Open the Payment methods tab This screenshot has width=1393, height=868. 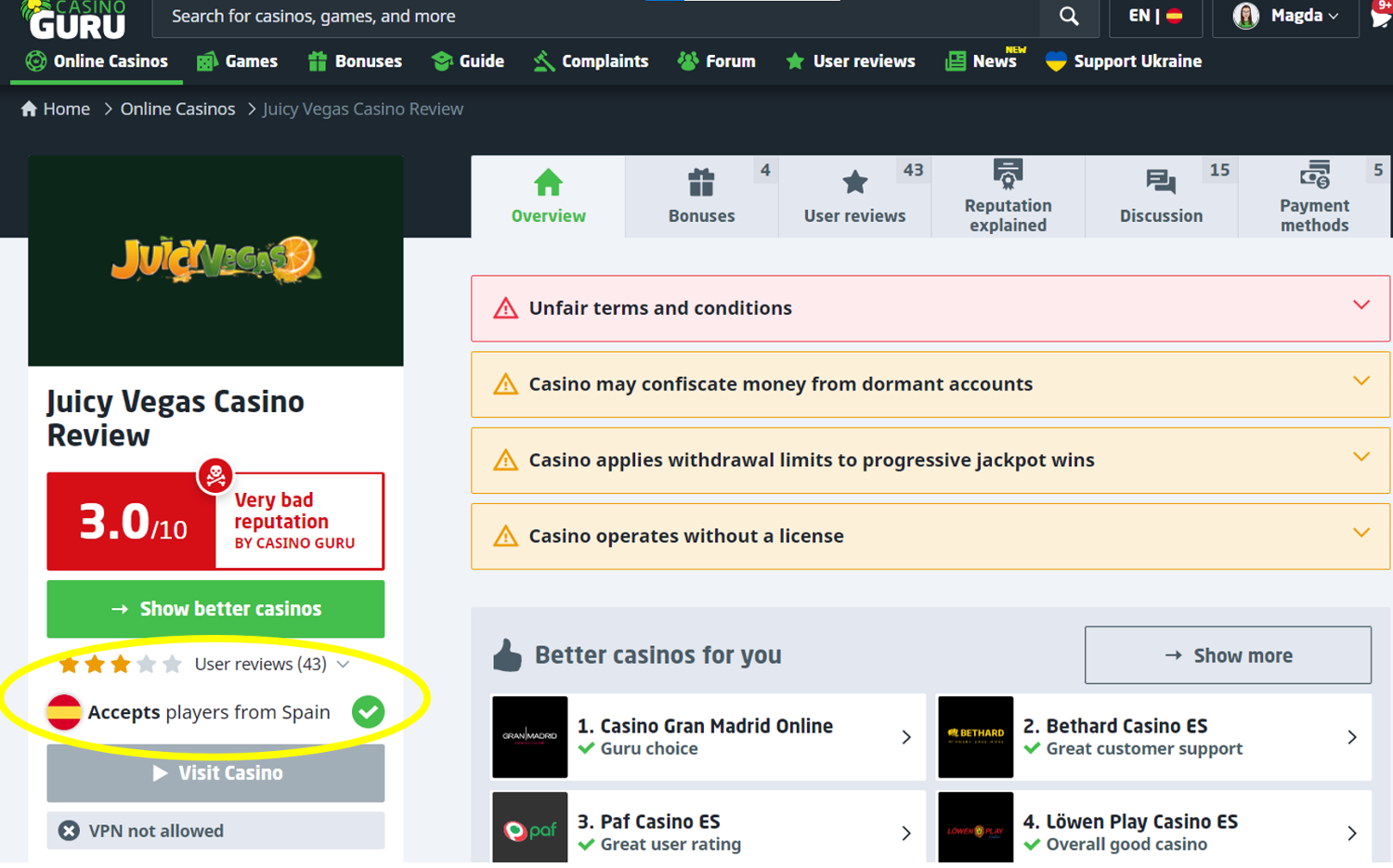click(1314, 197)
